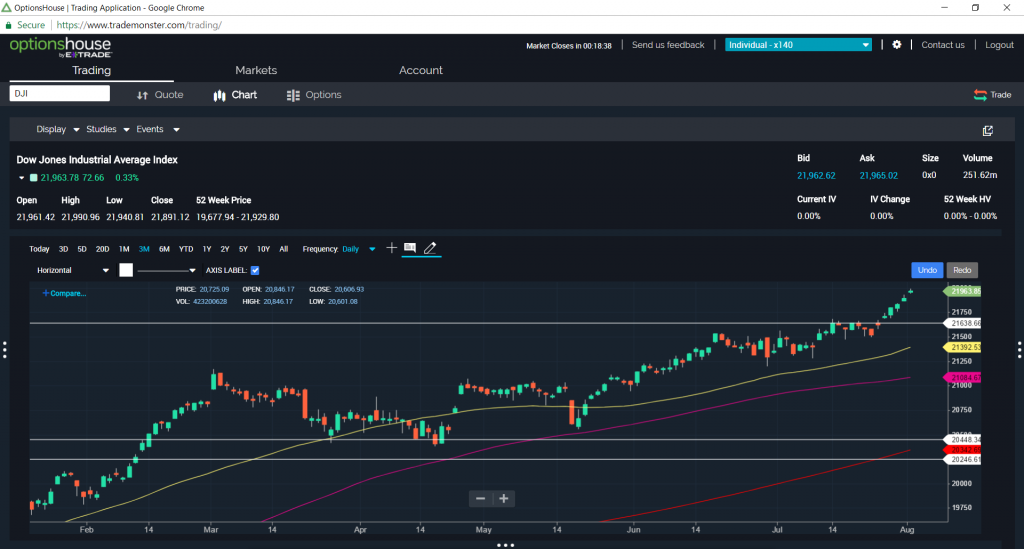
Task: Open the white line color swatch
Action: tap(126, 270)
